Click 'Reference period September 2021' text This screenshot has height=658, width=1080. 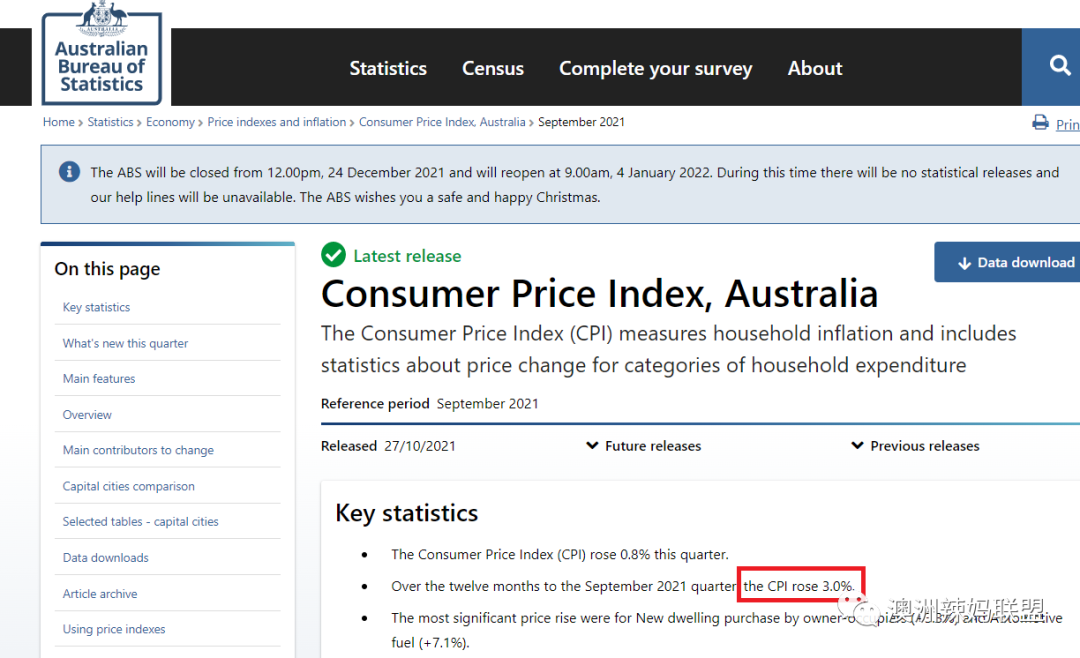point(430,404)
